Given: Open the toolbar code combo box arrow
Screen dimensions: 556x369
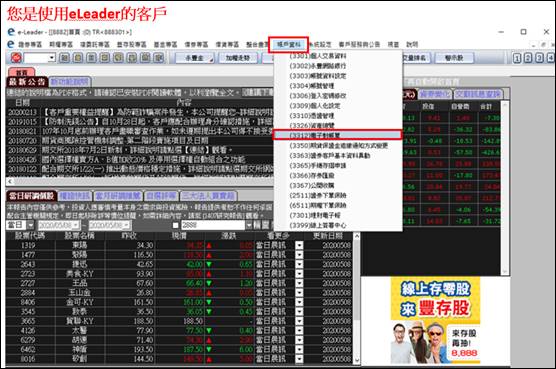Looking at the screenshot, I should pyautogui.click(x=52, y=57).
